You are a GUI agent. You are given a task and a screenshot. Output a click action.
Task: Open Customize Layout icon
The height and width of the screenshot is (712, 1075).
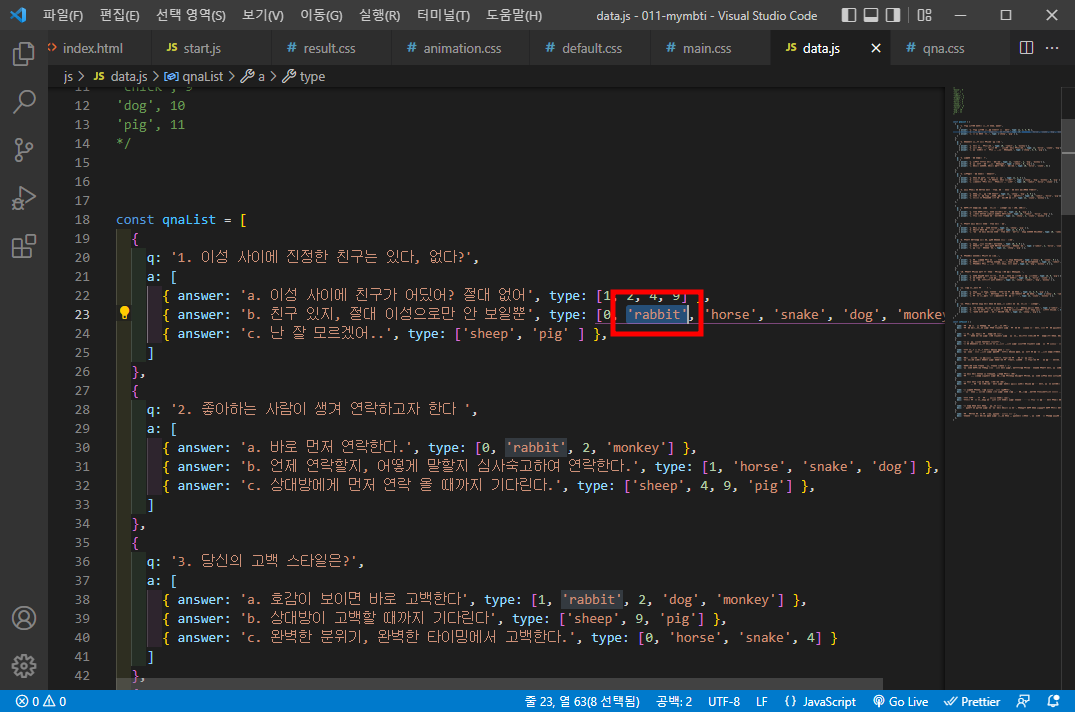coord(925,15)
